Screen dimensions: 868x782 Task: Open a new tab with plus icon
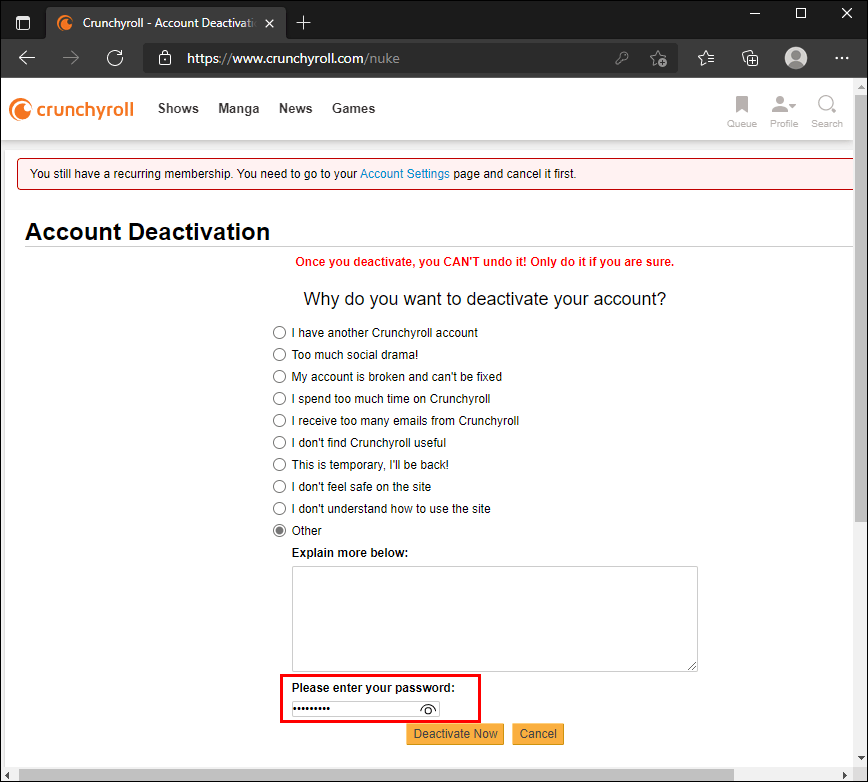(303, 23)
